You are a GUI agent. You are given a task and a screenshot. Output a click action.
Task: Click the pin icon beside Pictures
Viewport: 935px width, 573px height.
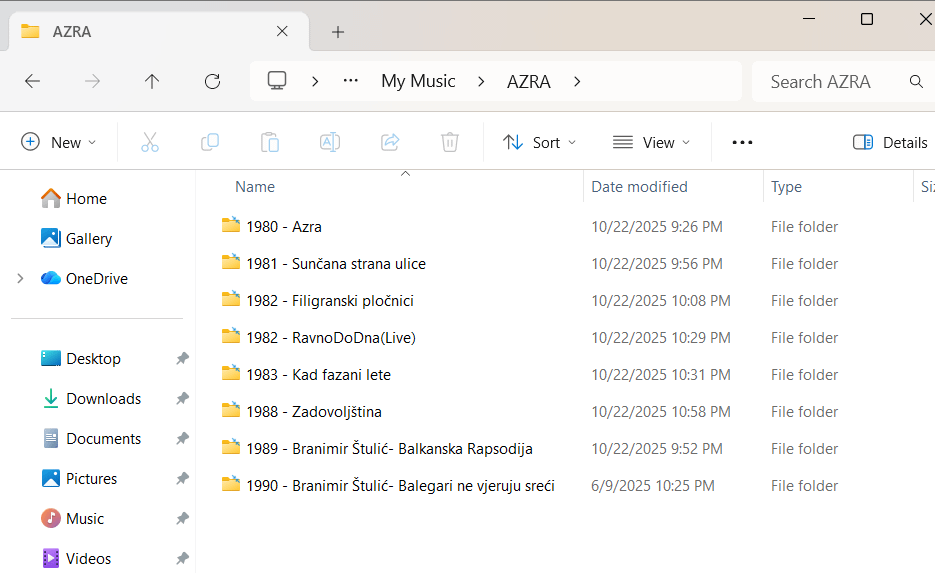(182, 478)
